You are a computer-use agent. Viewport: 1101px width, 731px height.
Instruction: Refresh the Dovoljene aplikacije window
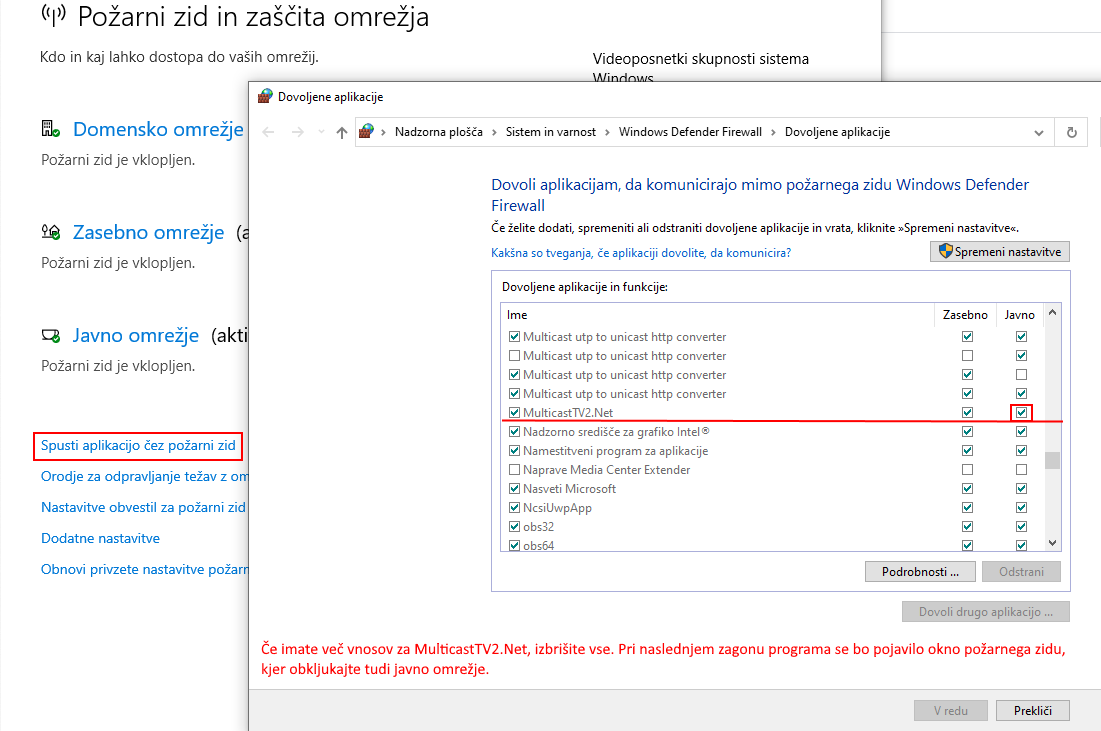(x=1072, y=132)
